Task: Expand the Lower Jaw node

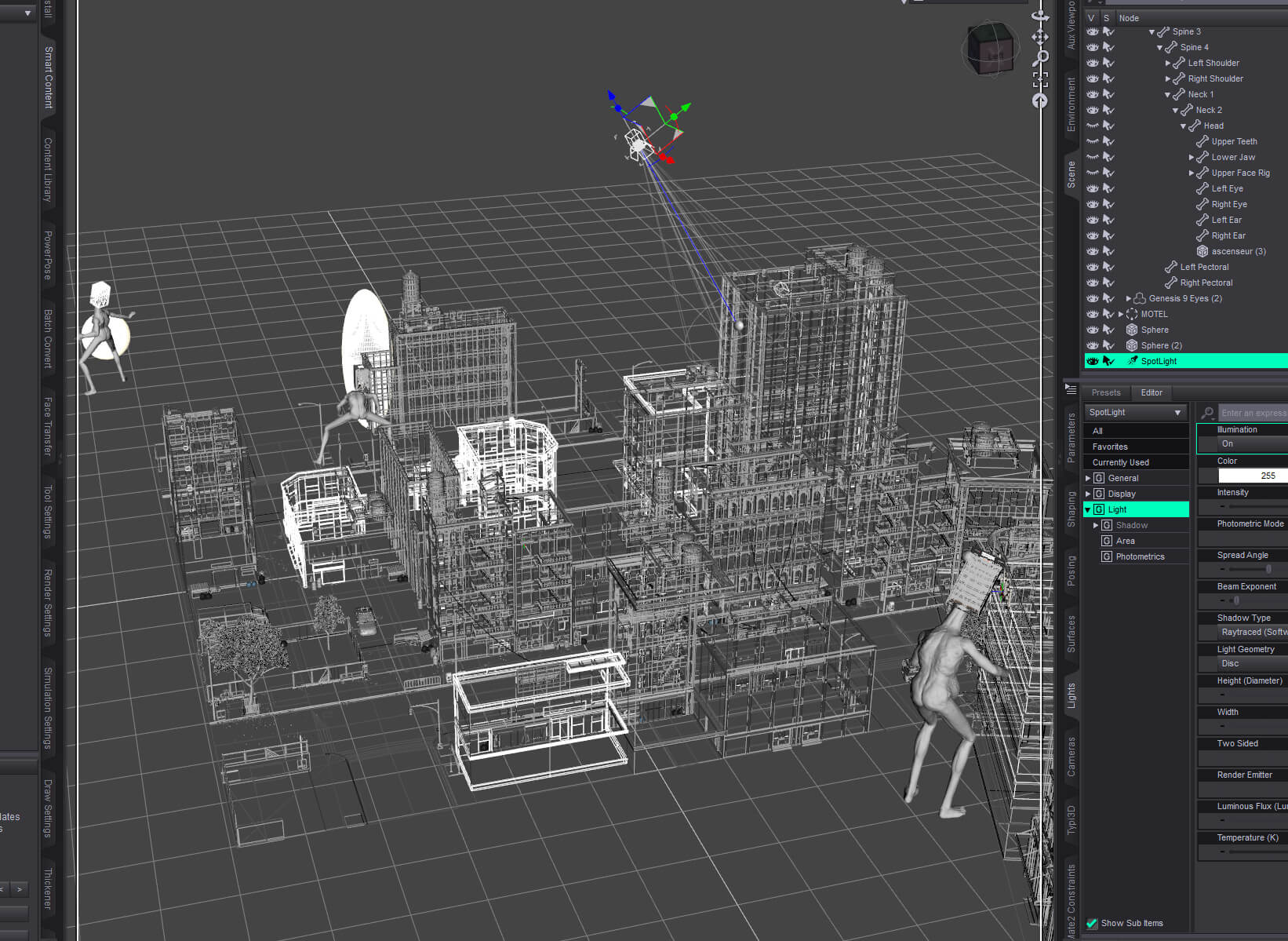Action: coord(1191,158)
